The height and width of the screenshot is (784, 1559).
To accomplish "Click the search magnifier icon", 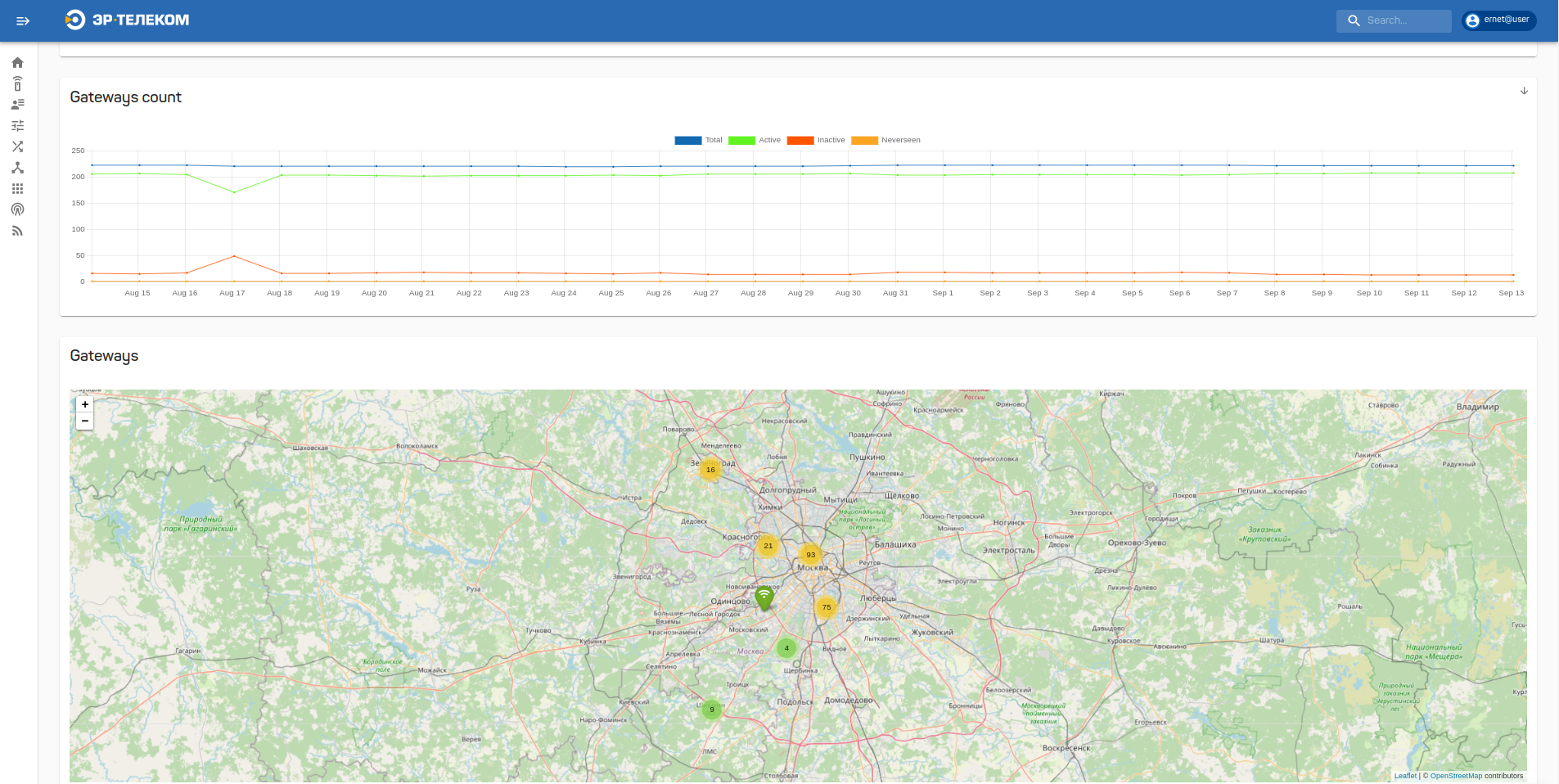I will point(1354,20).
